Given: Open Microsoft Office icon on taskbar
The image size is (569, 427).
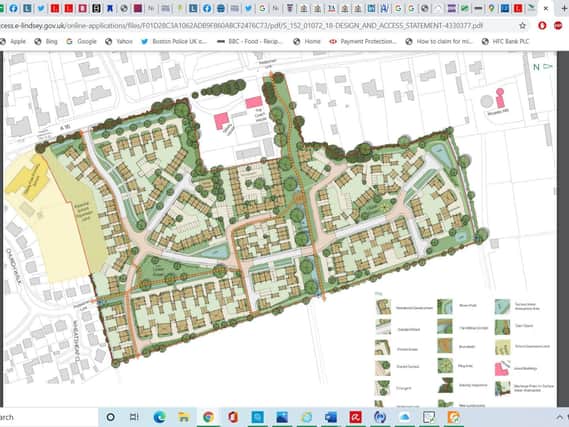Looking at the screenshot, I should (x=233, y=417).
